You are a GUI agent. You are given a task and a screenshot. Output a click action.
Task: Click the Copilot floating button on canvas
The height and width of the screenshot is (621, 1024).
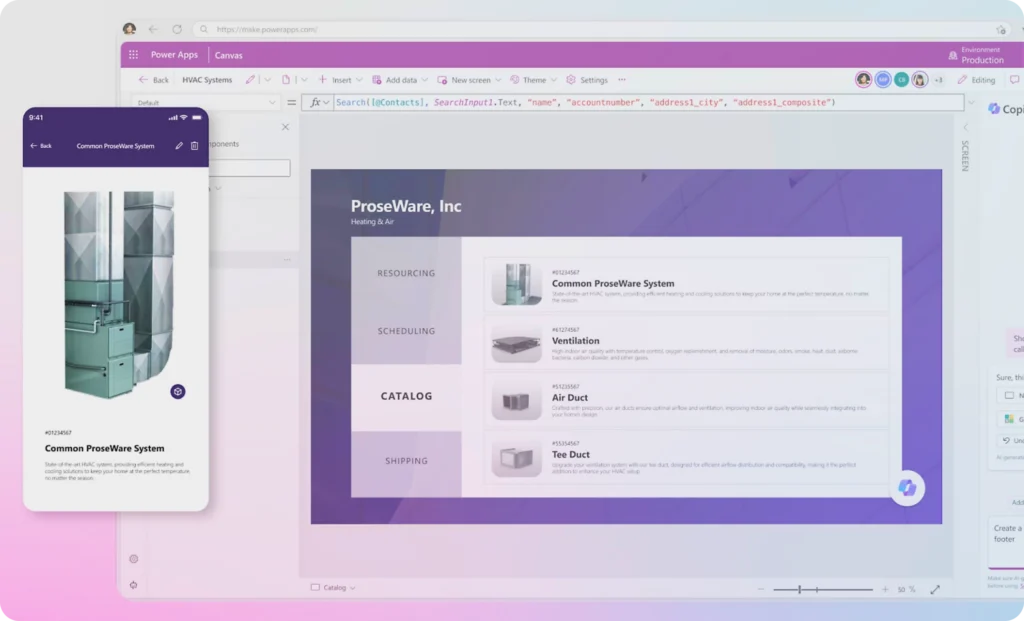[x=908, y=487]
